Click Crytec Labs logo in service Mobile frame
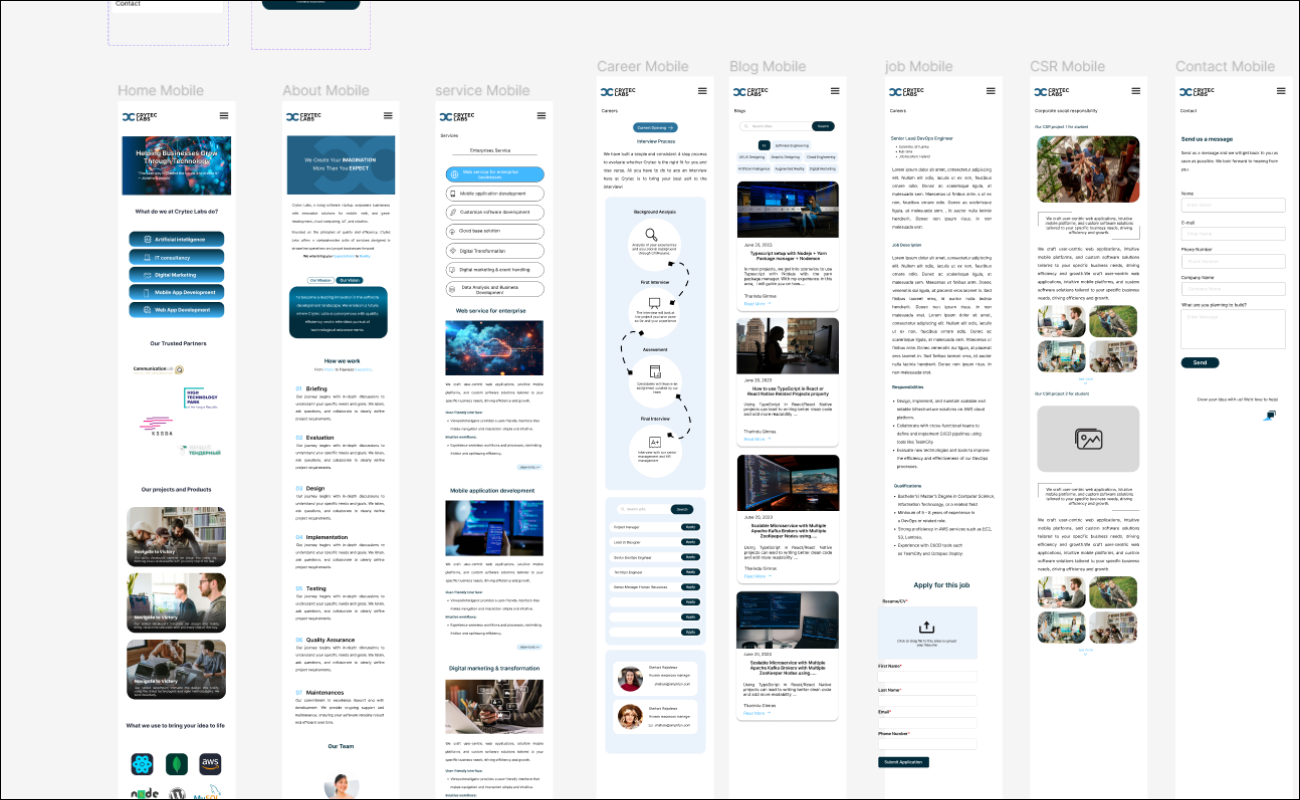1300x800 pixels. pos(457,117)
